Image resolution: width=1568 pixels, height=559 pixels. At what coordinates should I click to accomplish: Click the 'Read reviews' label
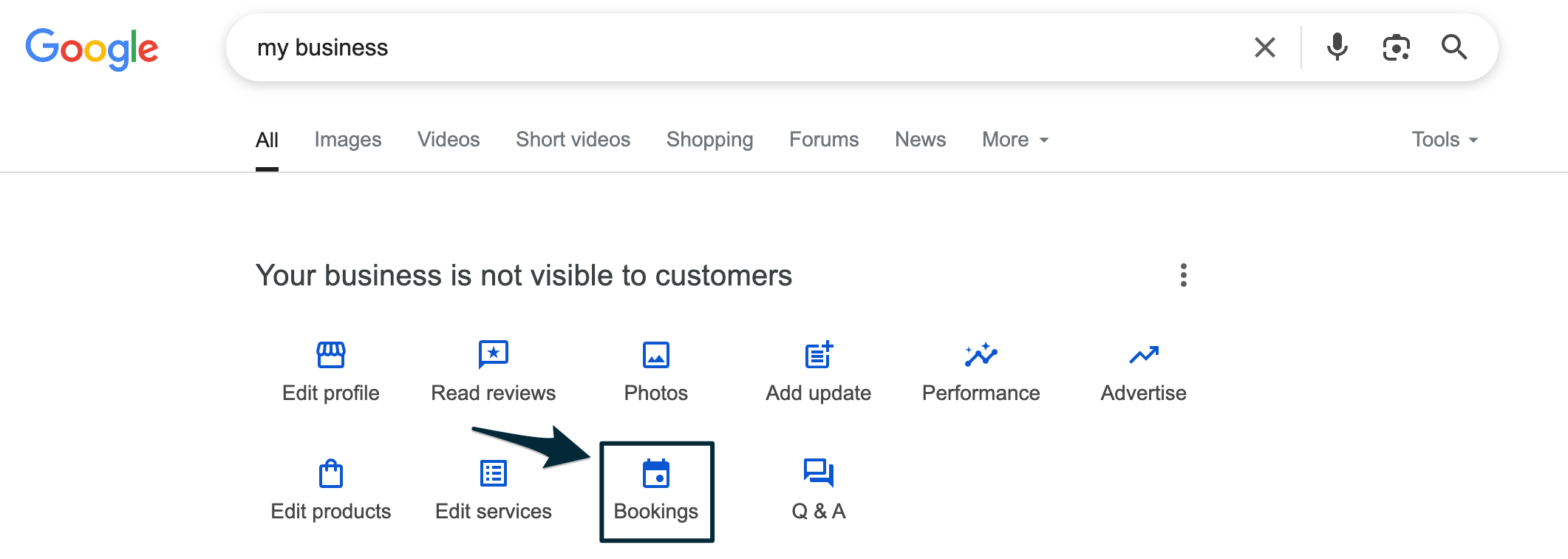pos(494,393)
